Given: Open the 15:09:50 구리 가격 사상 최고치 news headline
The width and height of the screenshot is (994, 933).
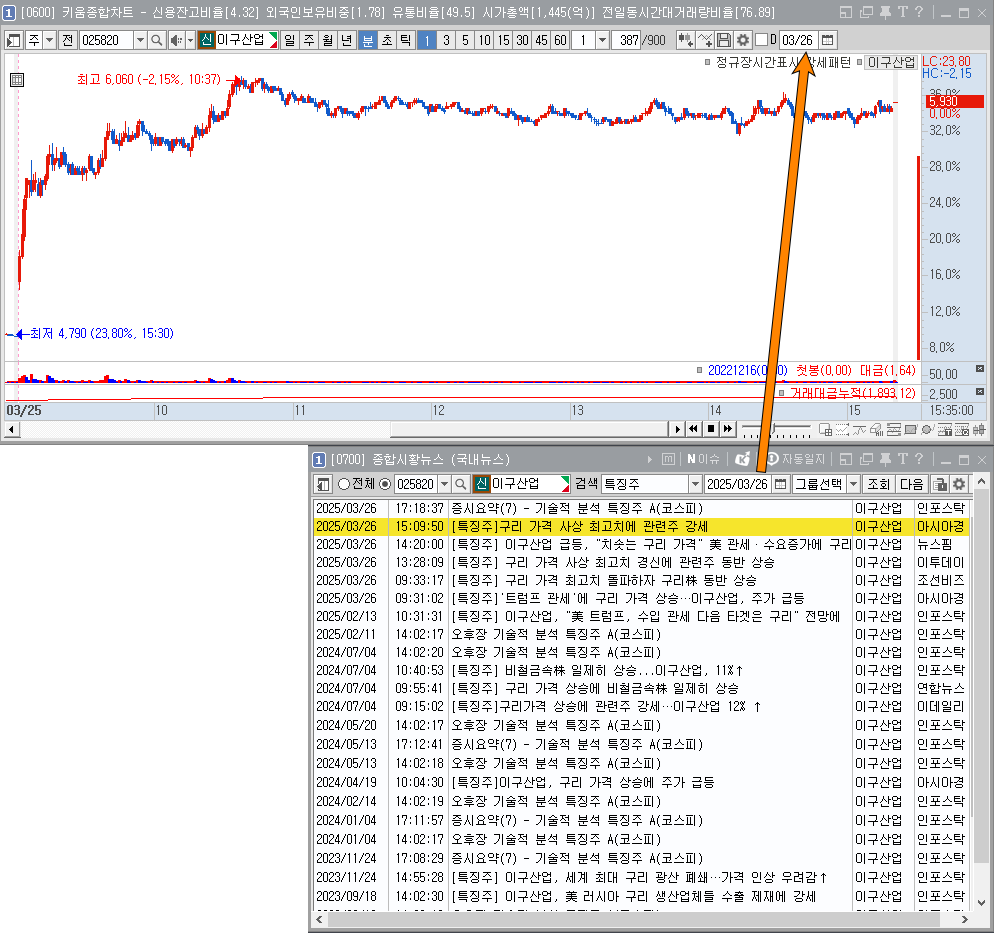Looking at the screenshot, I should [580, 526].
